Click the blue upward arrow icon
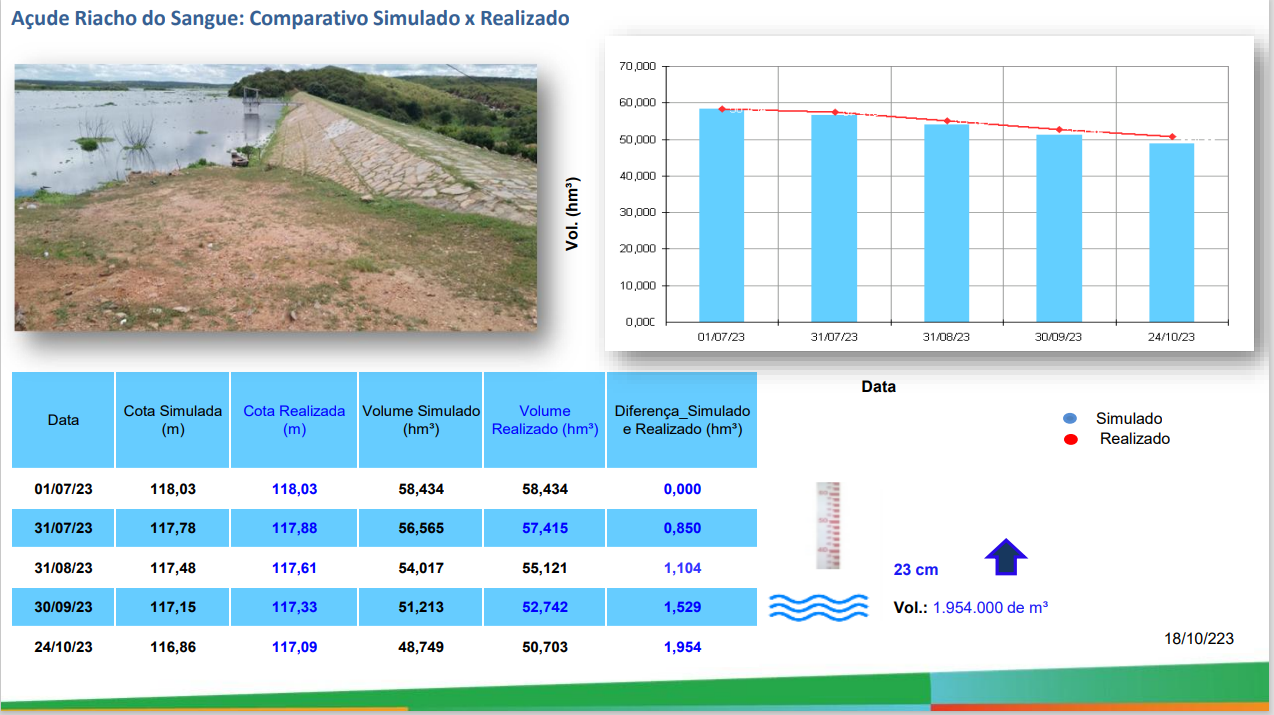This screenshot has width=1274, height=715. (1006, 557)
